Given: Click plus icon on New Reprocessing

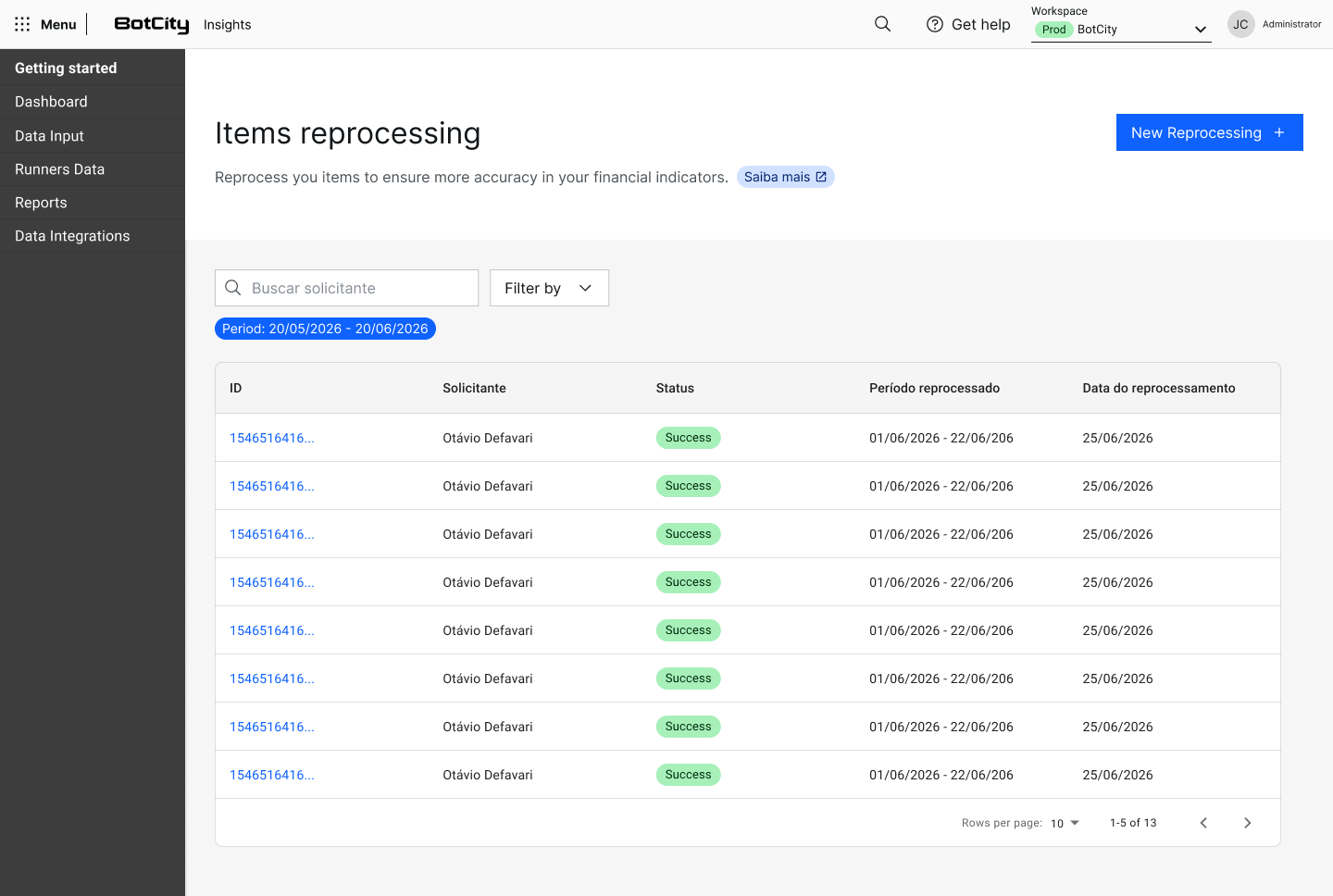Looking at the screenshot, I should [x=1279, y=132].
